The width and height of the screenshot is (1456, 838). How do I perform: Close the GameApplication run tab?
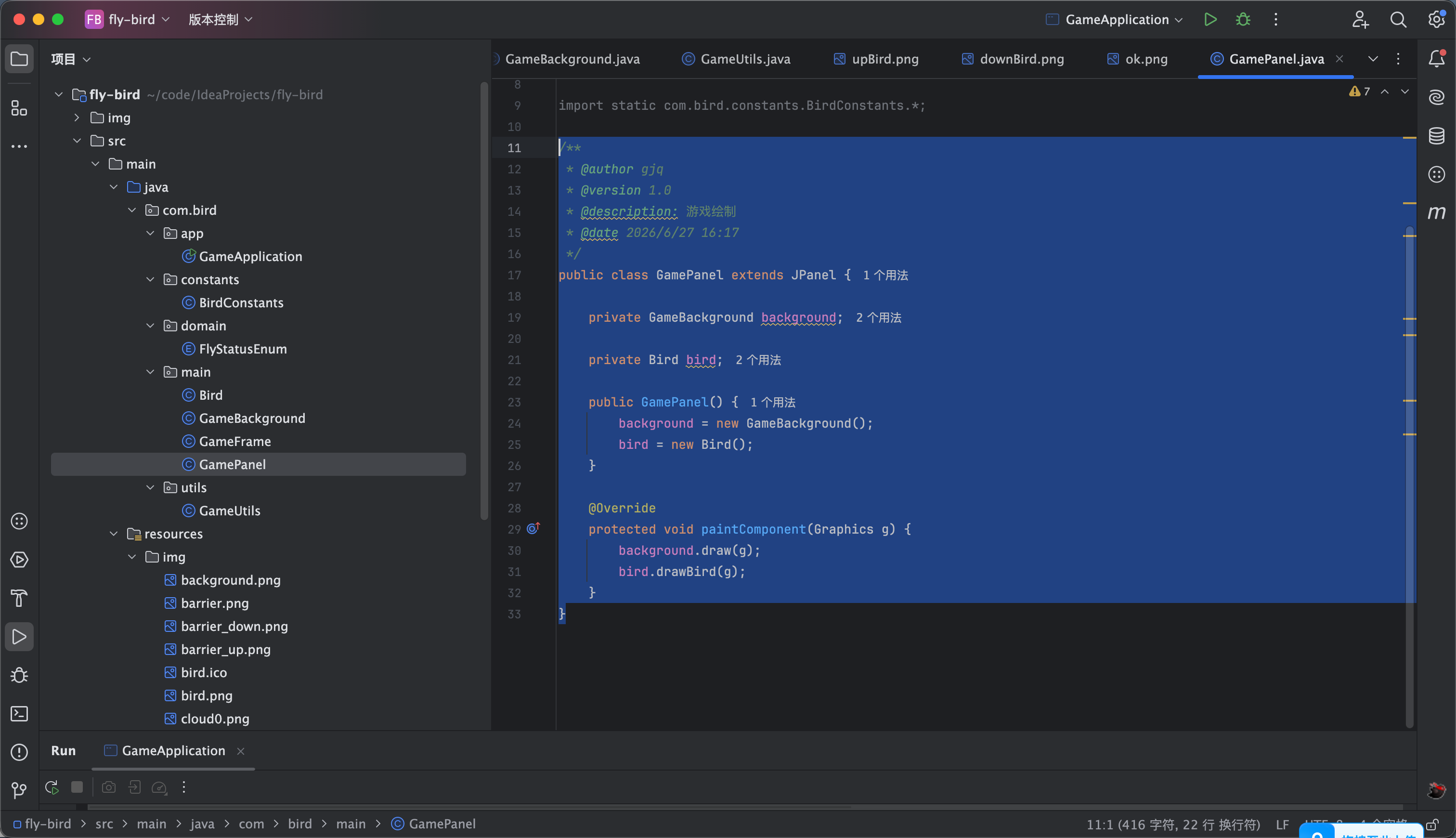241,751
